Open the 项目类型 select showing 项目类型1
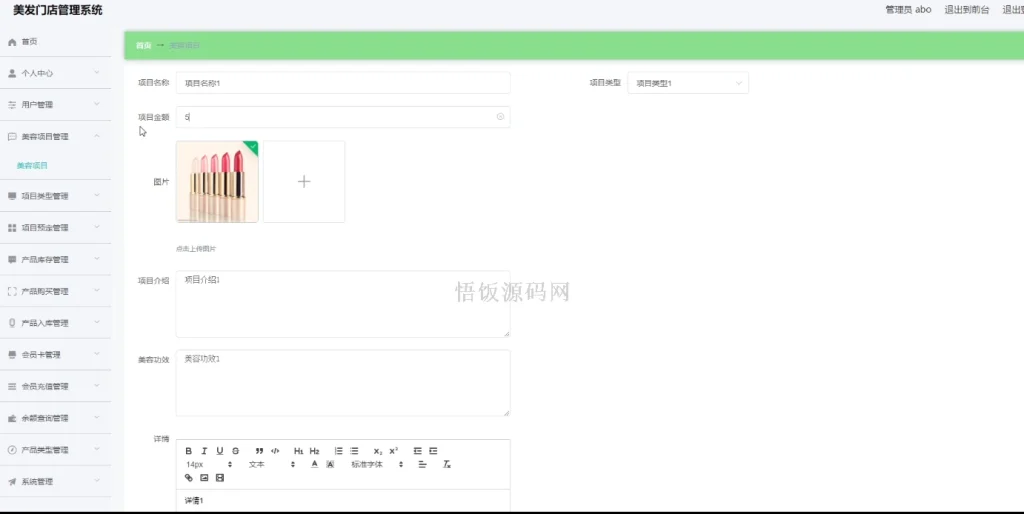The width and height of the screenshot is (1024, 514). click(688, 83)
